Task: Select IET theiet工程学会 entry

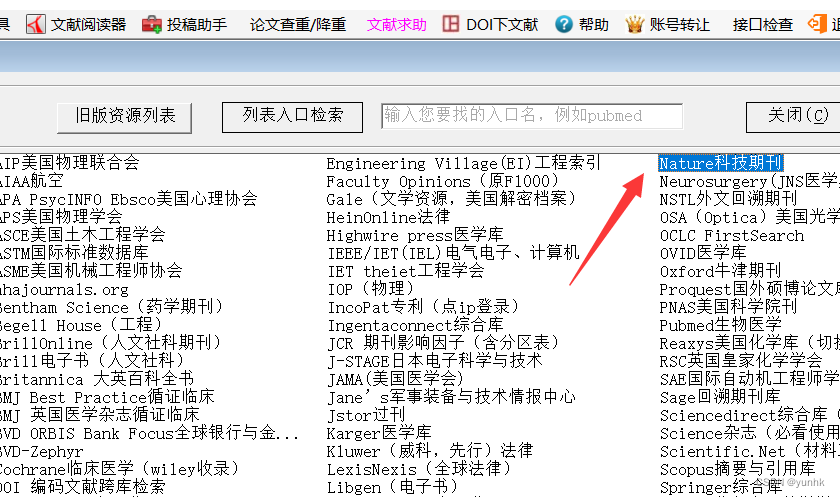Action: click(406, 271)
